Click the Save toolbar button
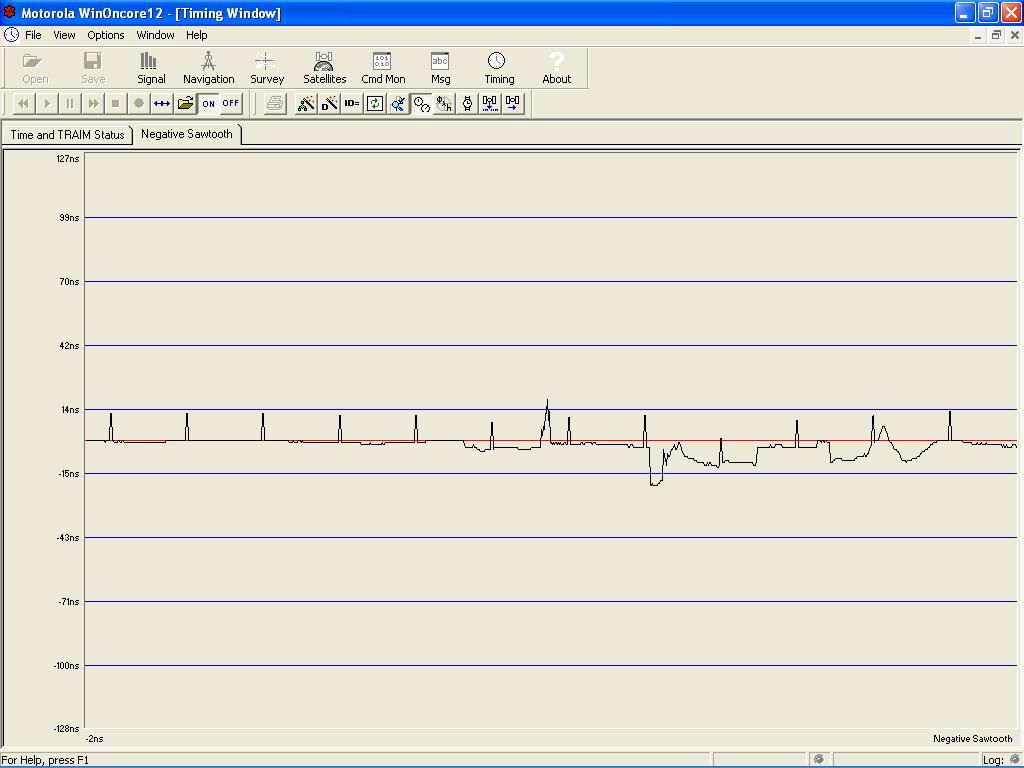The width and height of the screenshot is (1024, 768). (93, 69)
